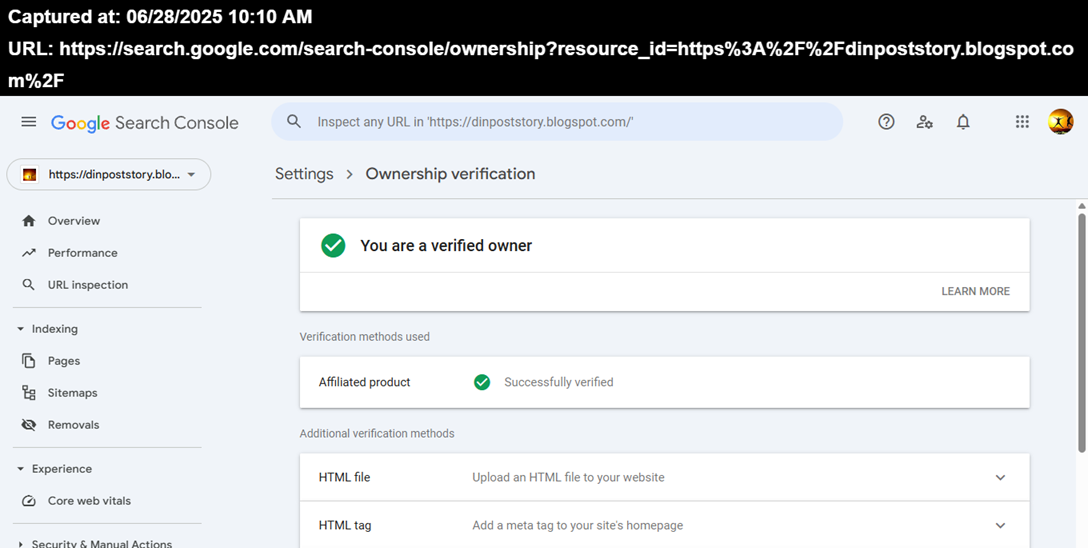The width and height of the screenshot is (1088, 548).
Task: Click the Overview home icon
Action: click(28, 221)
